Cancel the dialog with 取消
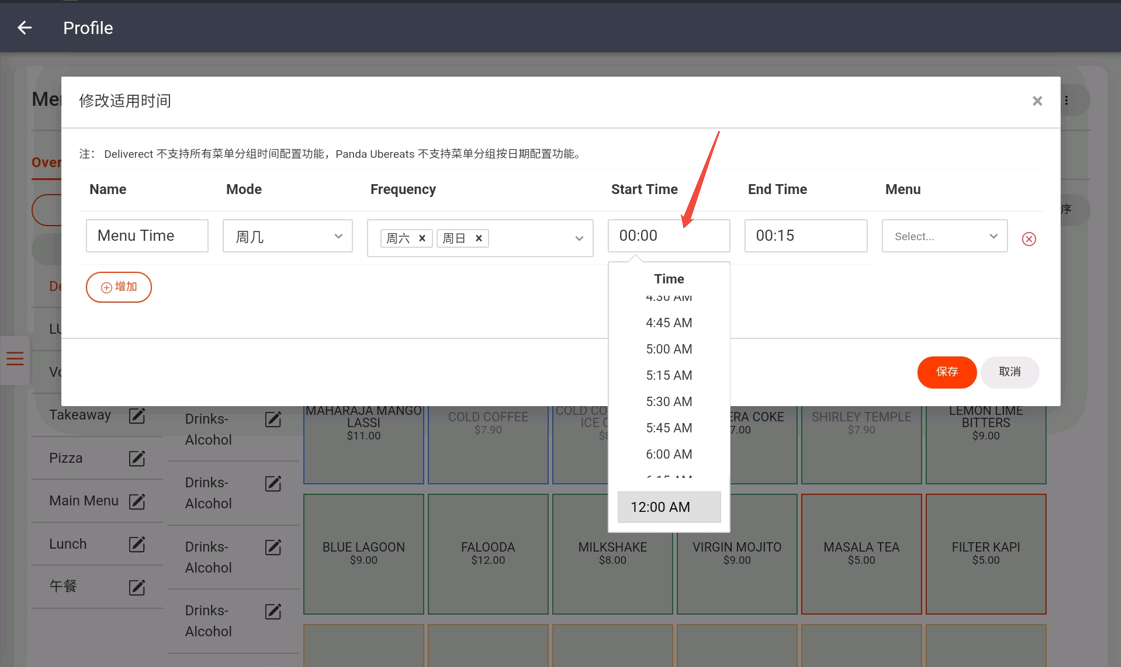Image resolution: width=1121 pixels, height=667 pixels. (x=1009, y=372)
